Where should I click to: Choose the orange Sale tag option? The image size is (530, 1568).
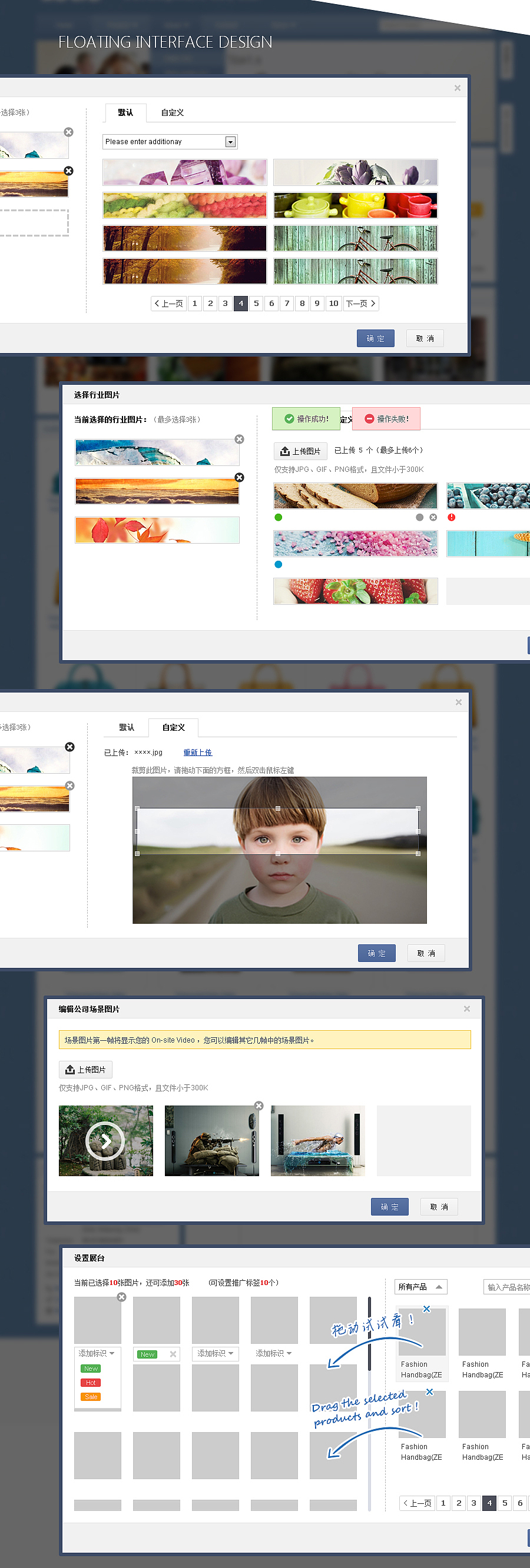[91, 1396]
